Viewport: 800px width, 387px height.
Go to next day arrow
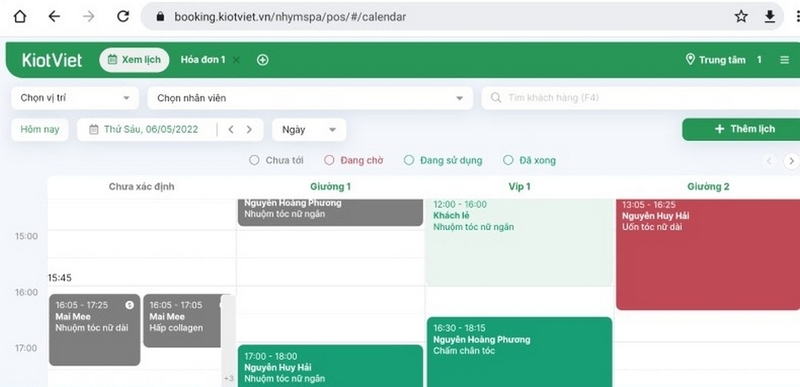click(249, 130)
